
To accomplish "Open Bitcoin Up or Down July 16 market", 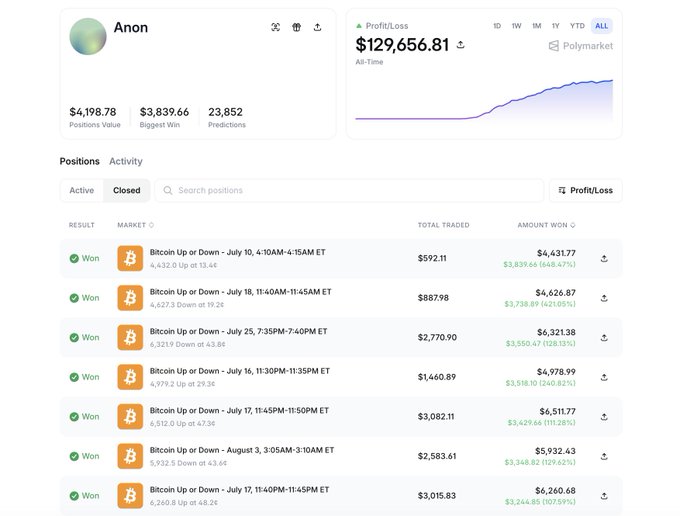I will click(240, 371).
